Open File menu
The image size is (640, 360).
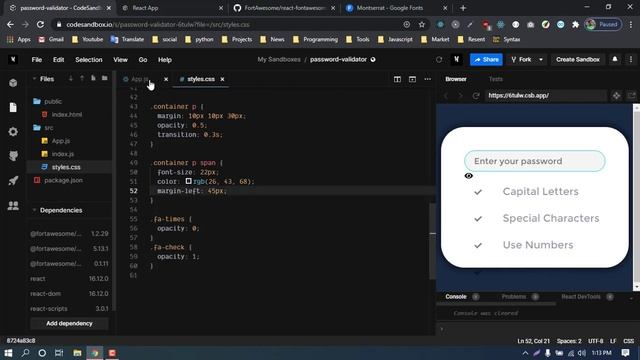37,60
